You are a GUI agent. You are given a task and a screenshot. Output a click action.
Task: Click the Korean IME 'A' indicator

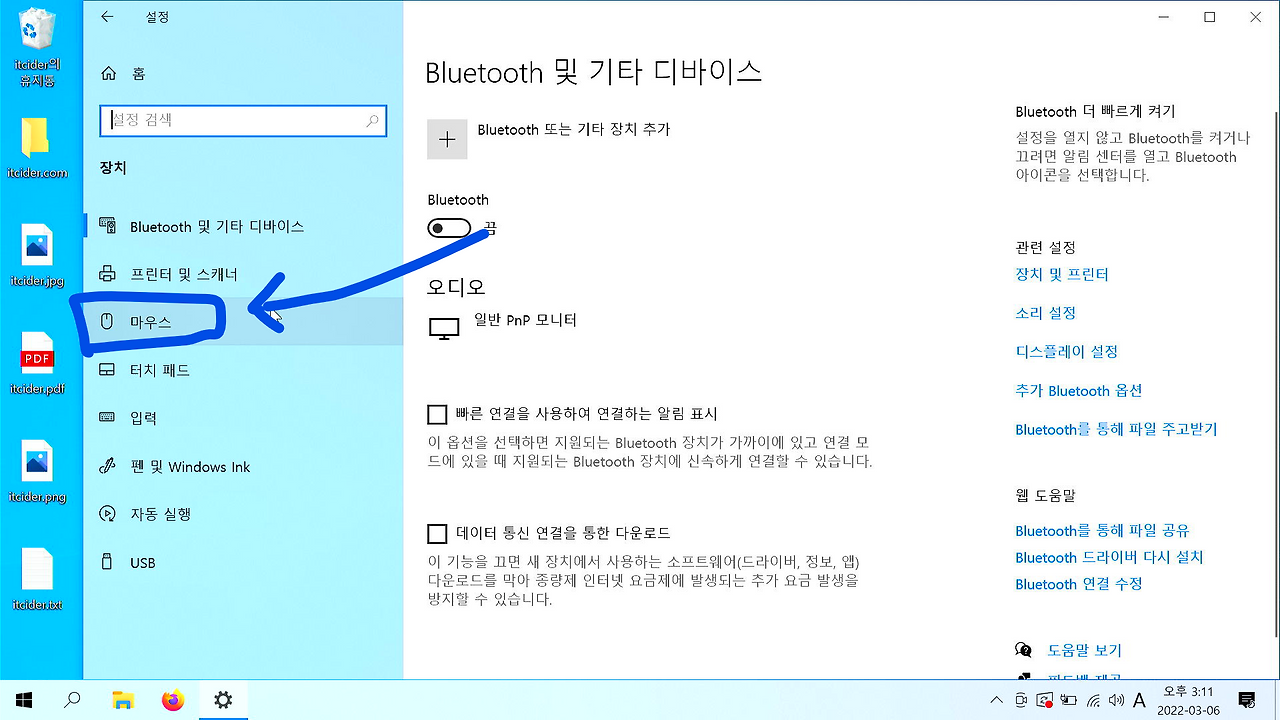(x=1138, y=700)
